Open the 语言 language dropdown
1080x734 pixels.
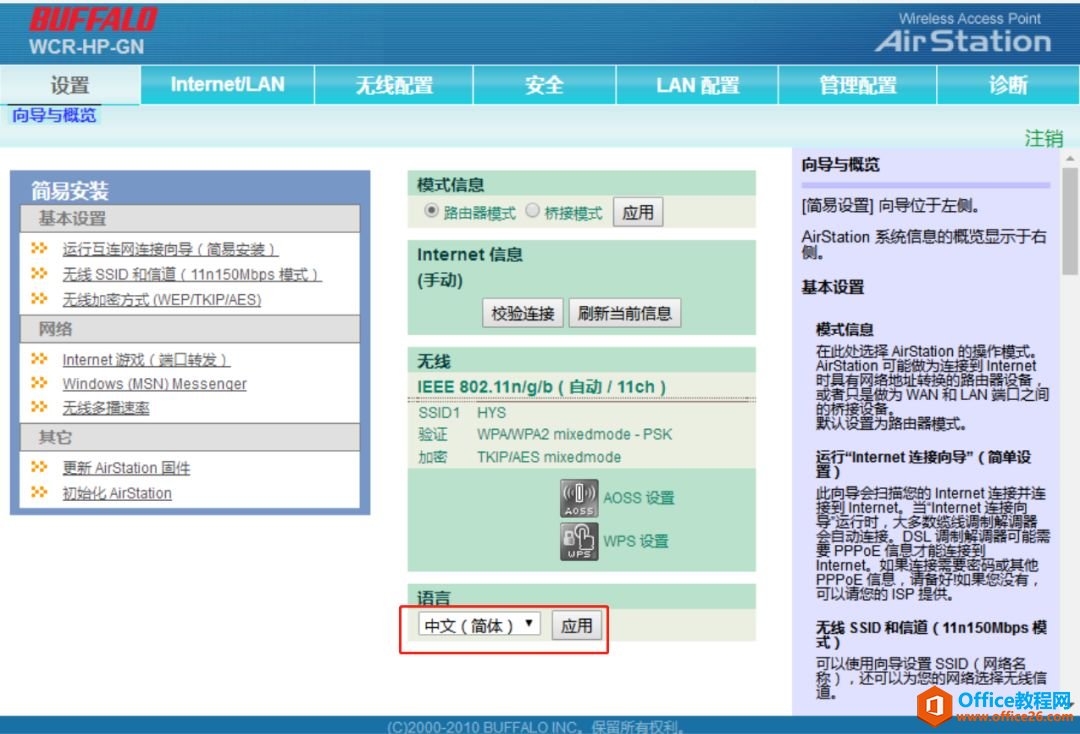click(479, 625)
